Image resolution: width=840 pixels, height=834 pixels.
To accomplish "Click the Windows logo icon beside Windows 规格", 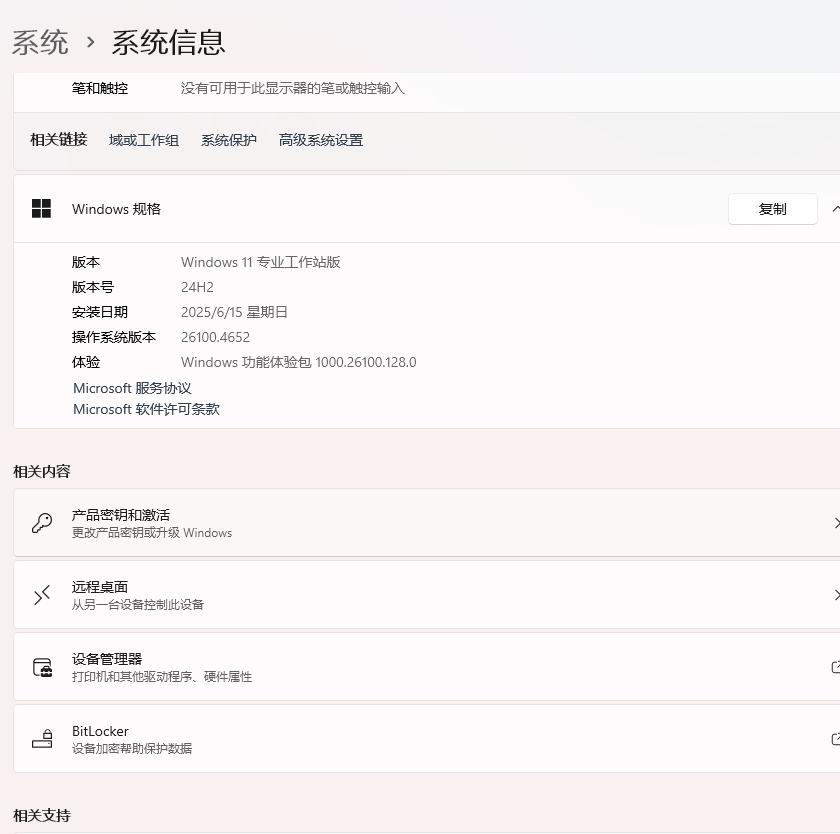I will tap(41, 209).
